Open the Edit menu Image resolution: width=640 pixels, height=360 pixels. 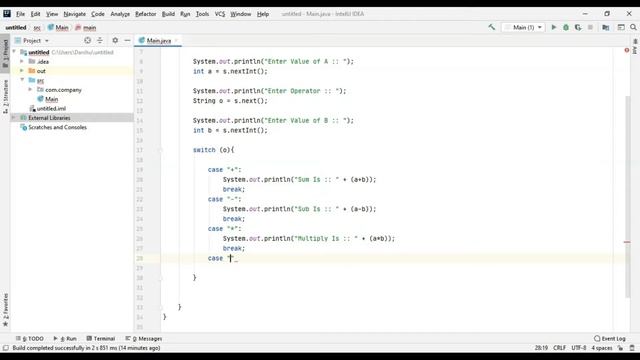tap(36, 14)
